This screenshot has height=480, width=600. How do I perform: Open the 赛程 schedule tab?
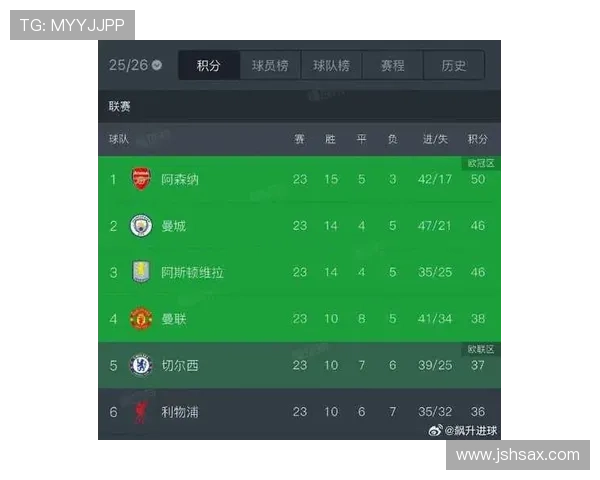click(393, 66)
